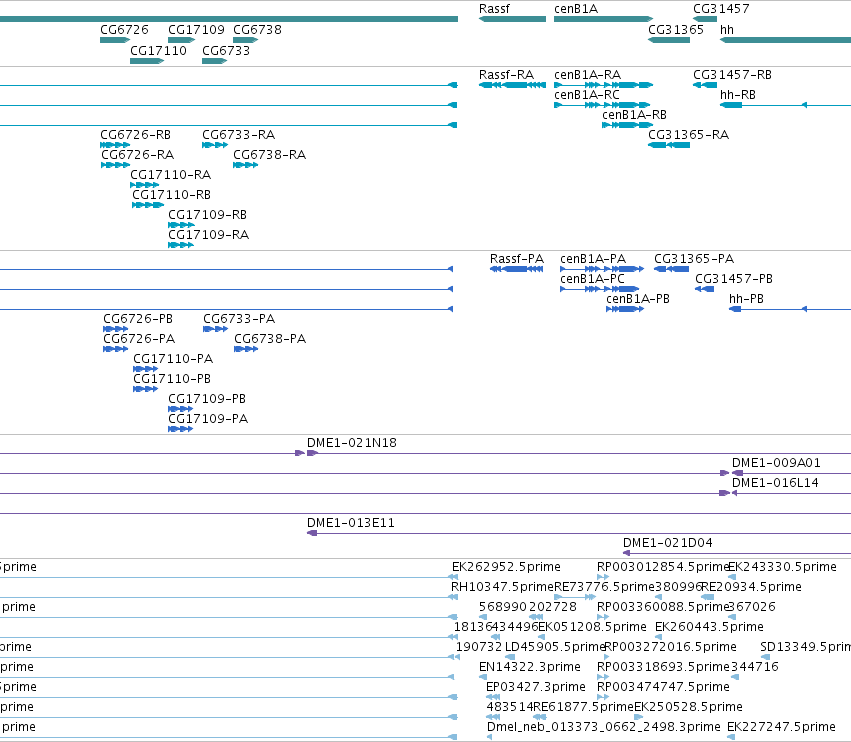
Task: Select the CG31365 gene label
Action: coord(676,29)
